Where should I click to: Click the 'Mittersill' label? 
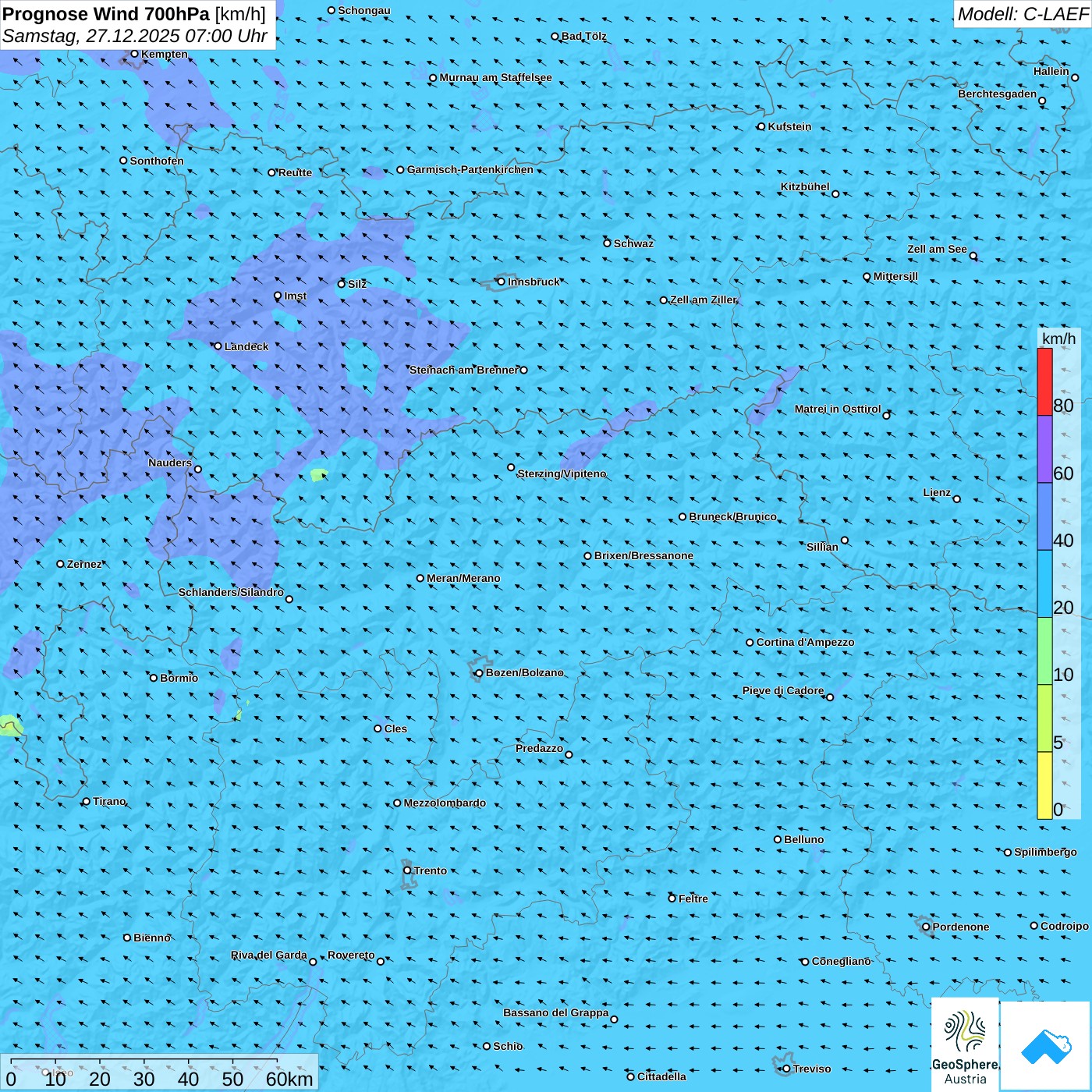(895, 276)
